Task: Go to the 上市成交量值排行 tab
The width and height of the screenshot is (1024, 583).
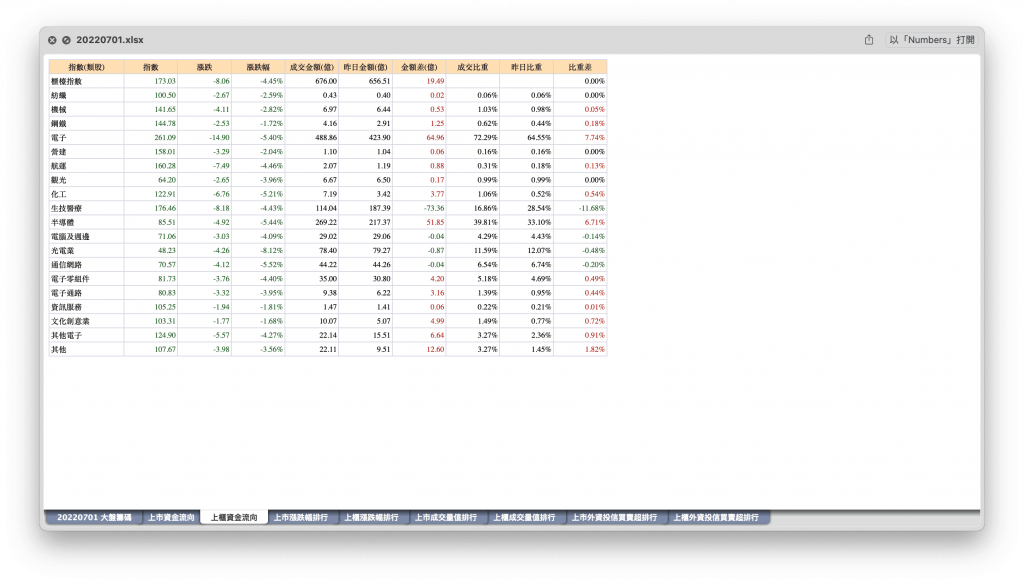Action: coord(446,517)
